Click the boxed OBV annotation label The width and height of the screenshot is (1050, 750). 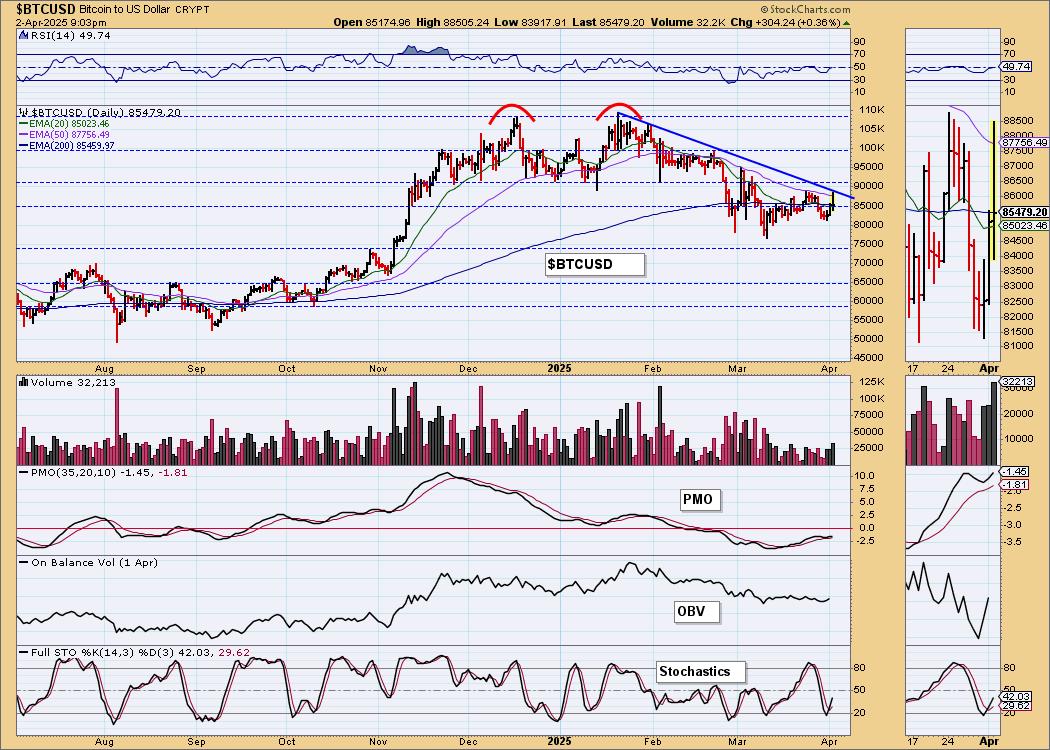(697, 611)
